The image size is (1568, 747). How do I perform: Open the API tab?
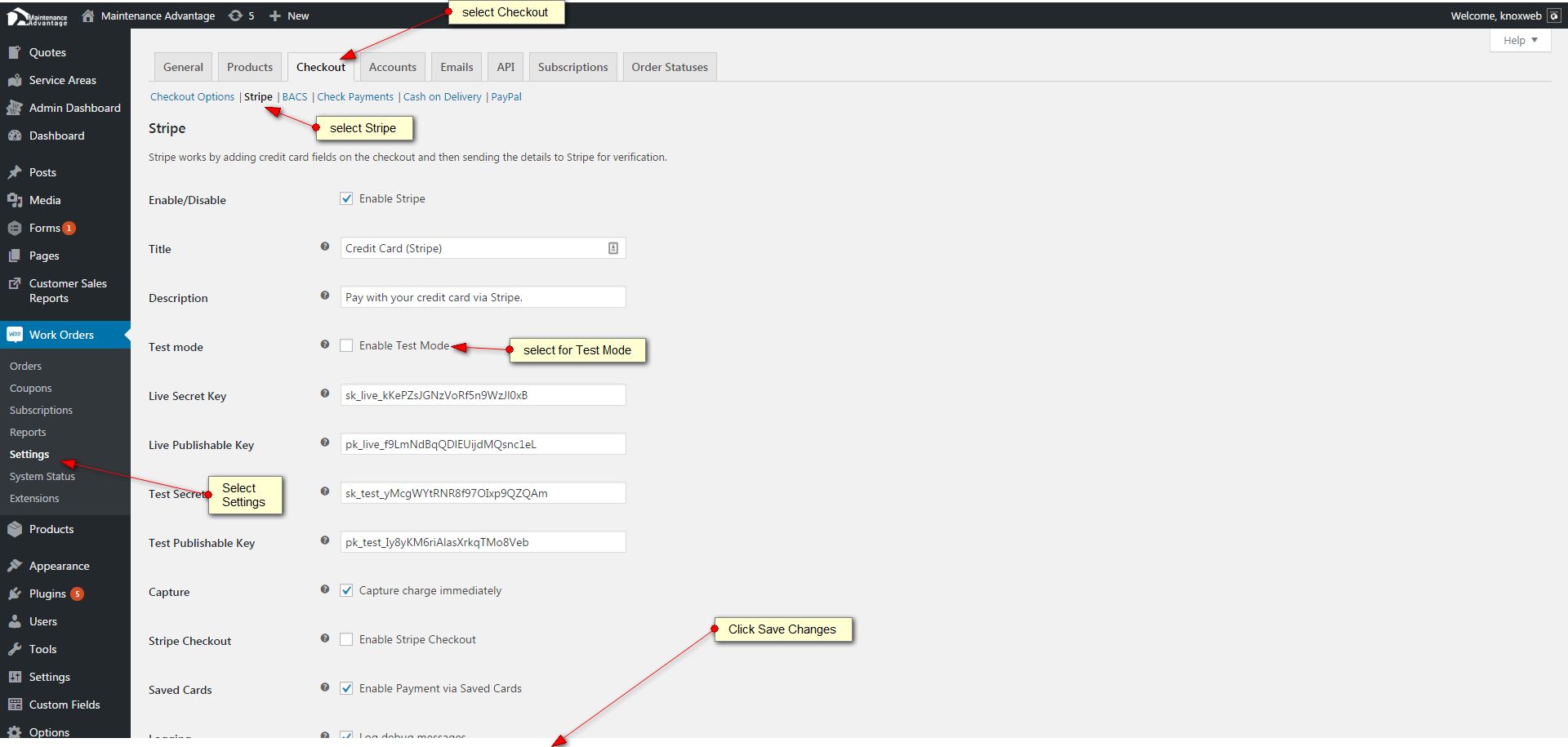(x=506, y=67)
